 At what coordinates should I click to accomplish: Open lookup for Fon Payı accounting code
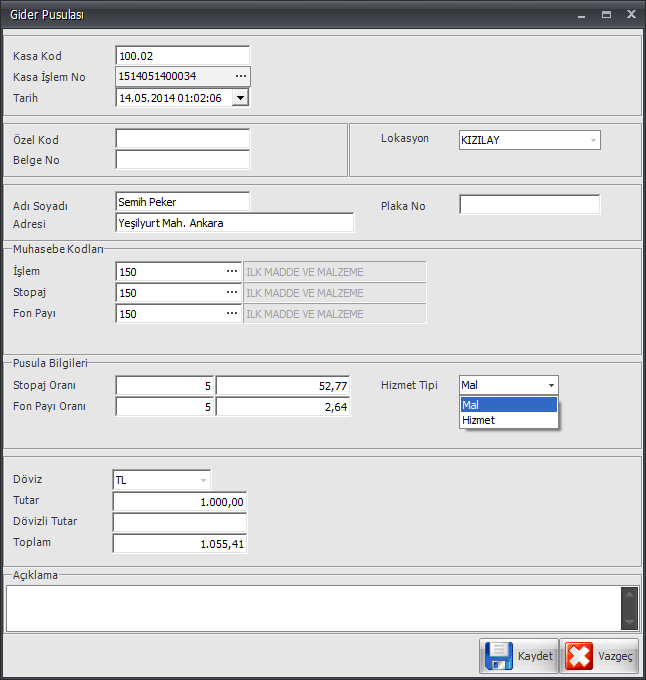(232, 314)
